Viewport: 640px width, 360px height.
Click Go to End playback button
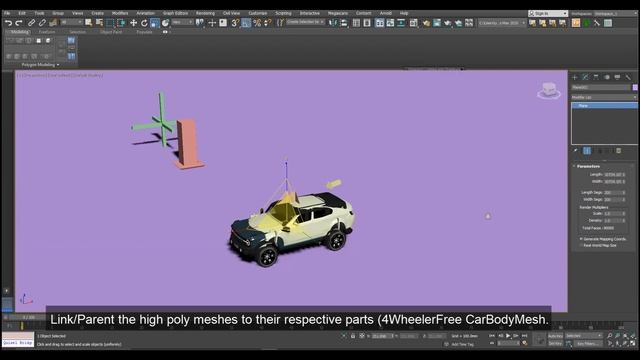[524, 336]
